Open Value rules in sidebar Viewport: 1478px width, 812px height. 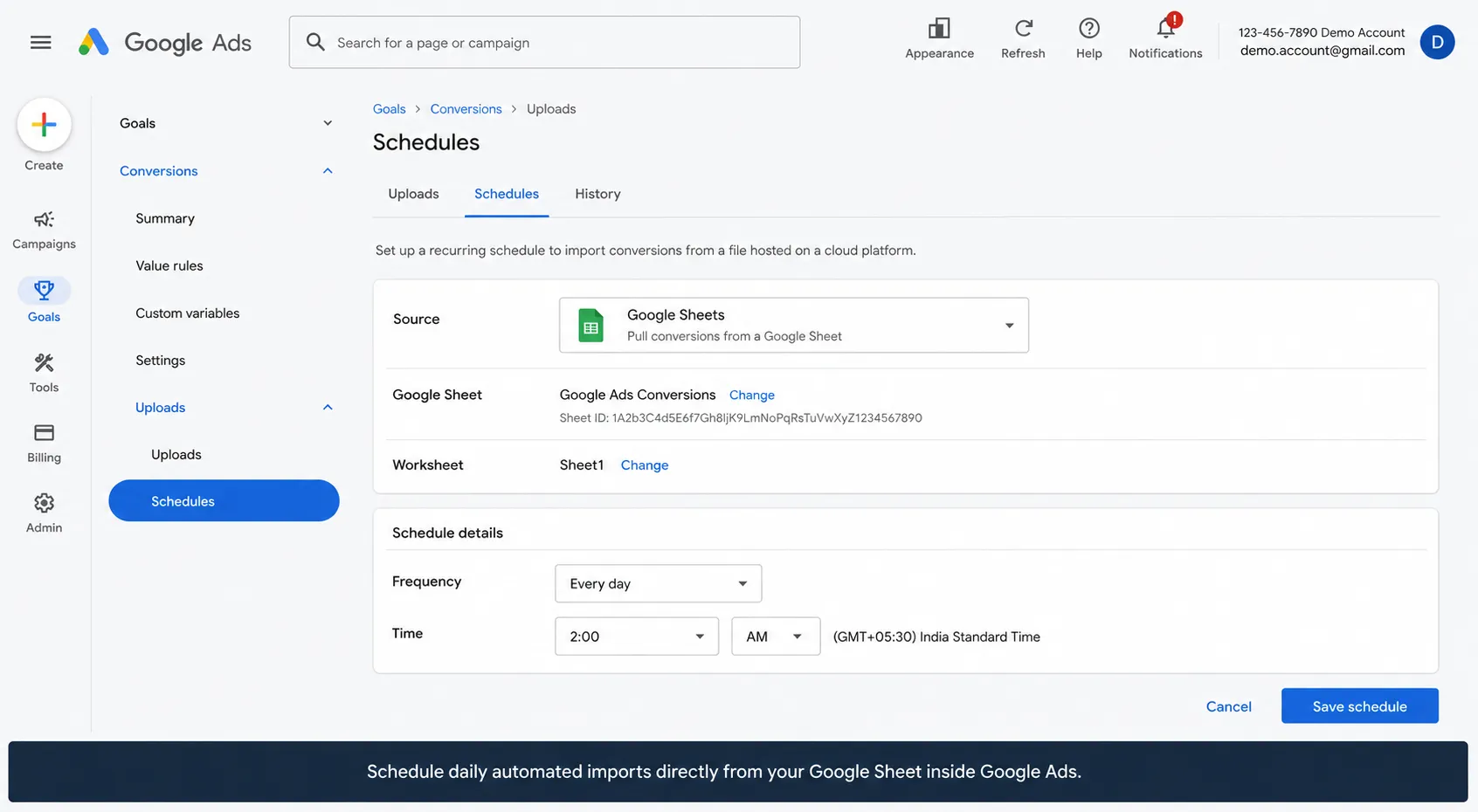[169, 265]
